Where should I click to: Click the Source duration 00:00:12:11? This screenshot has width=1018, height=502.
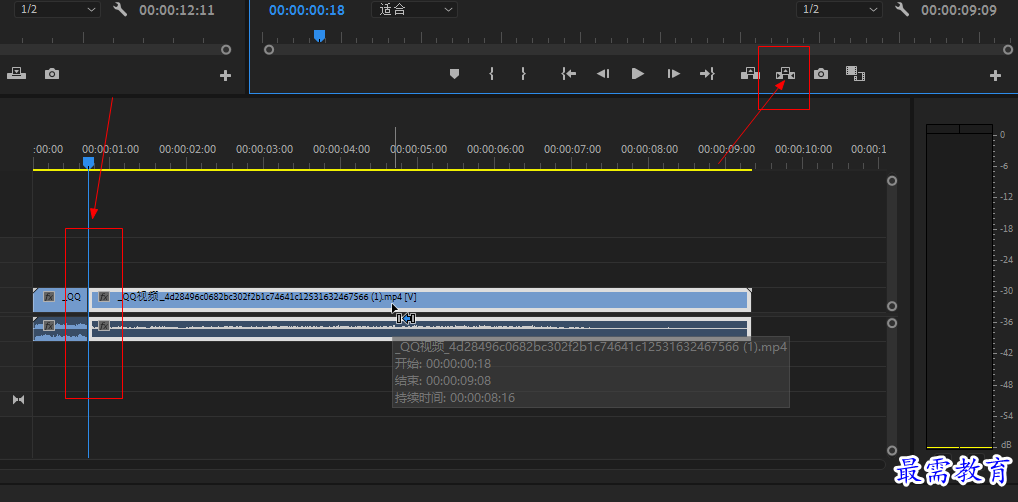(177, 10)
